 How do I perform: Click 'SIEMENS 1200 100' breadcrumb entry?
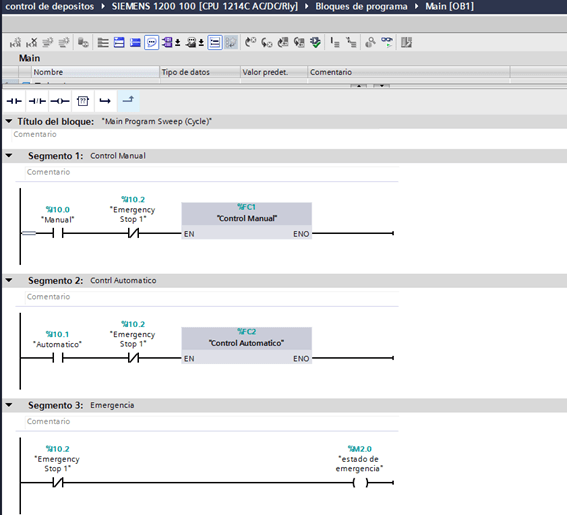tap(204, 6)
